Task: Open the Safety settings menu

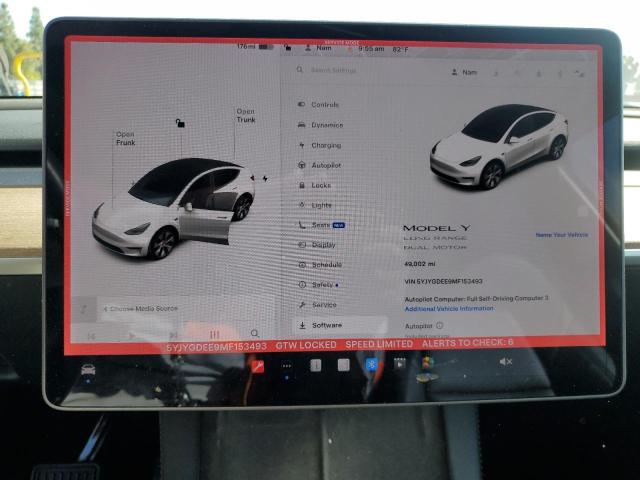Action: pyautogui.click(x=318, y=285)
